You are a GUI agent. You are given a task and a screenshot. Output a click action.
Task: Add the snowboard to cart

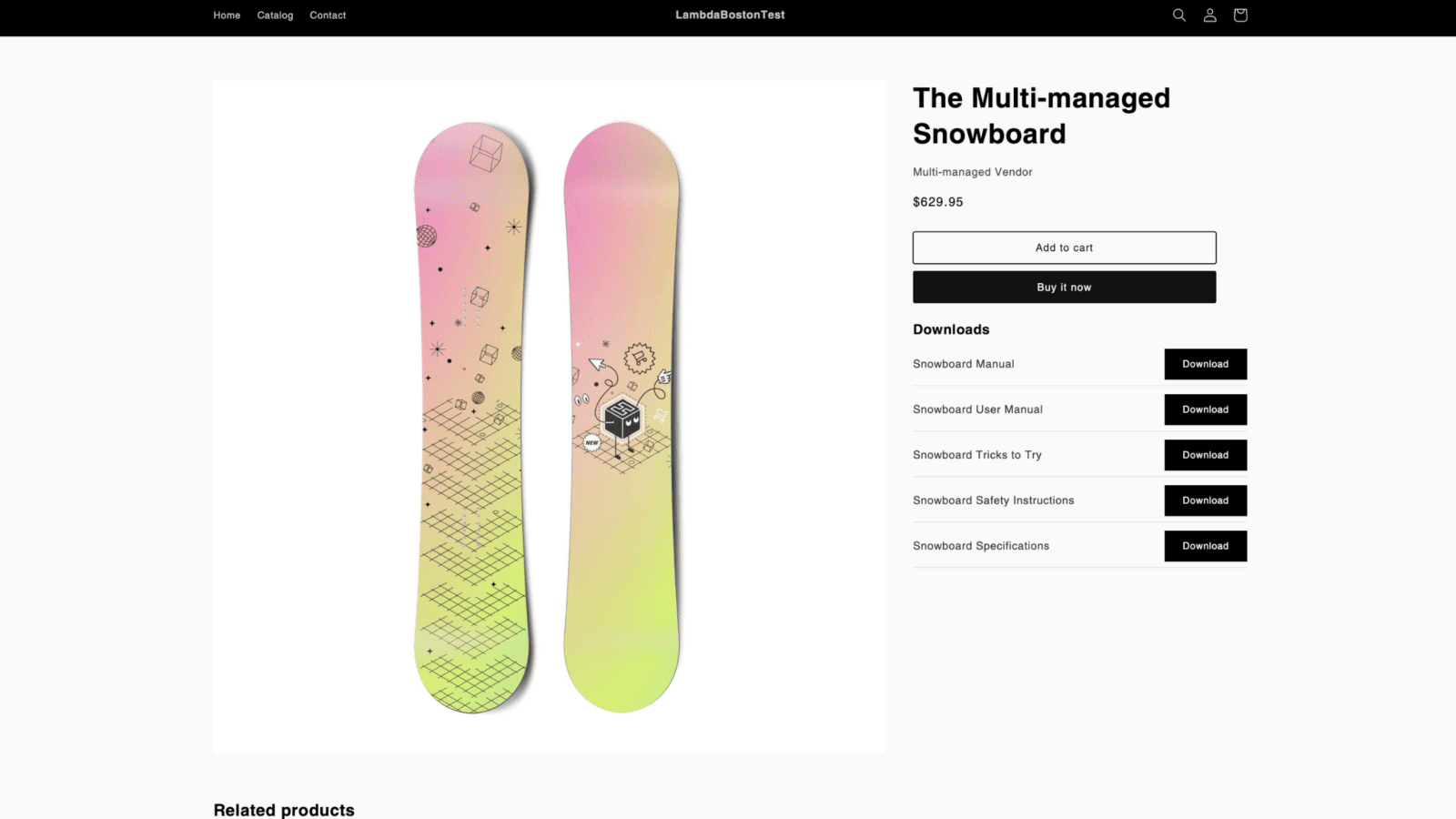point(1064,248)
